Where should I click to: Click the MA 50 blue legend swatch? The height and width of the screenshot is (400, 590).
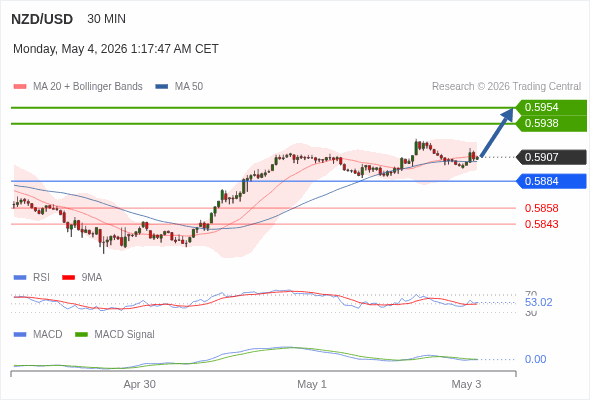[x=162, y=87]
